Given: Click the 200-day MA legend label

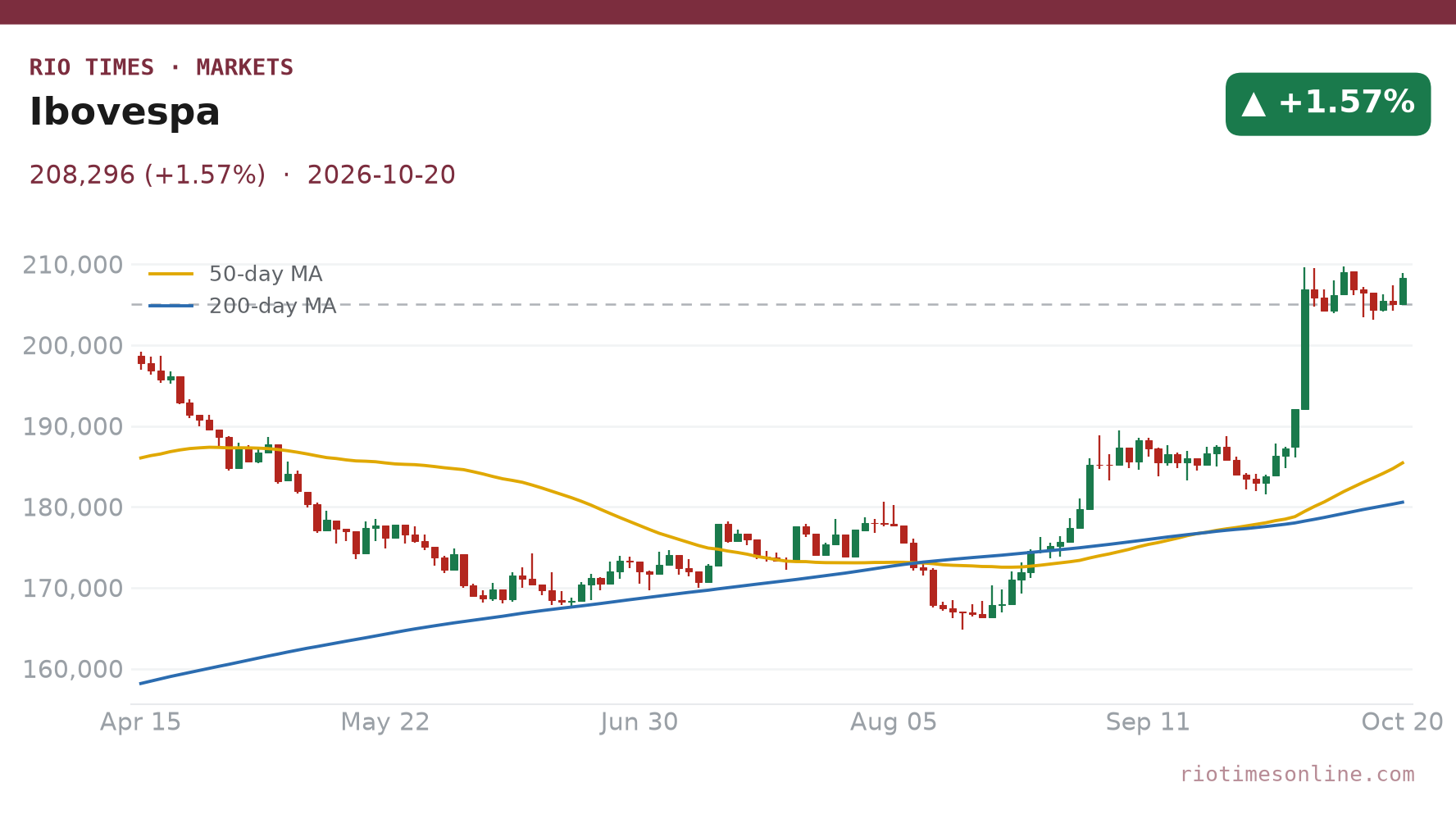Looking at the screenshot, I should (273, 306).
